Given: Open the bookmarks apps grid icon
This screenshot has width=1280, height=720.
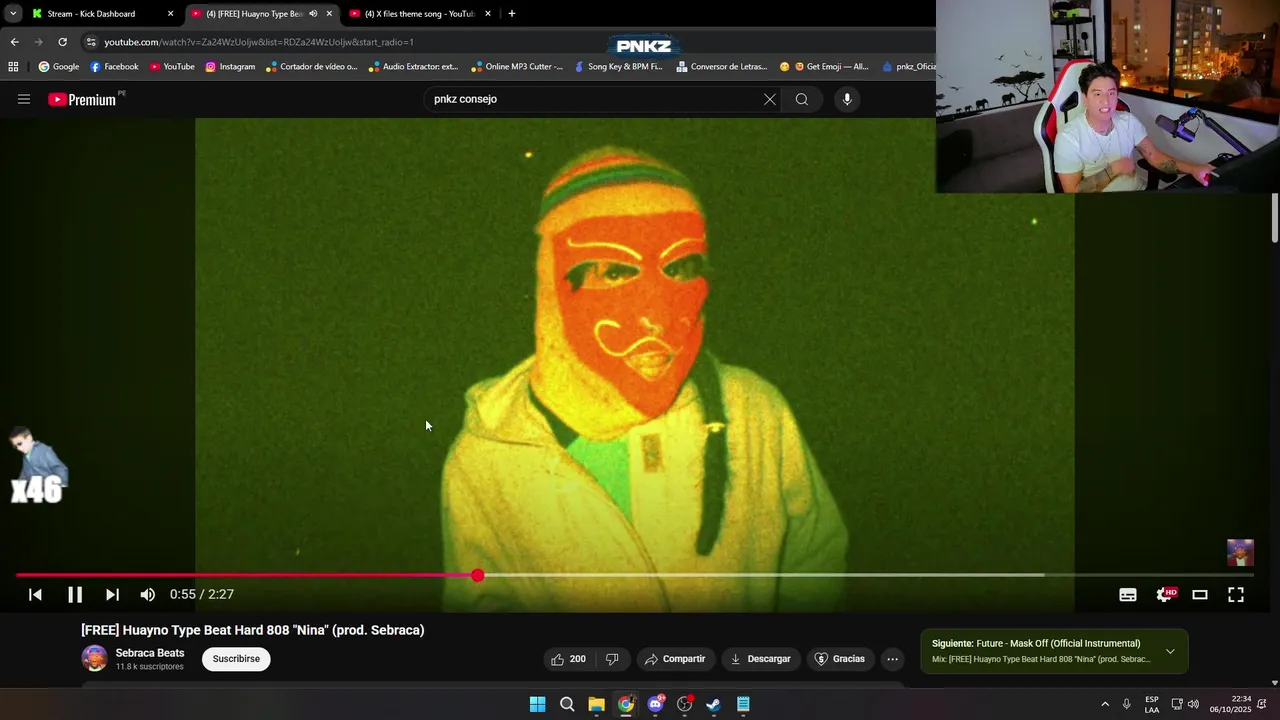Looking at the screenshot, I should click(13, 67).
